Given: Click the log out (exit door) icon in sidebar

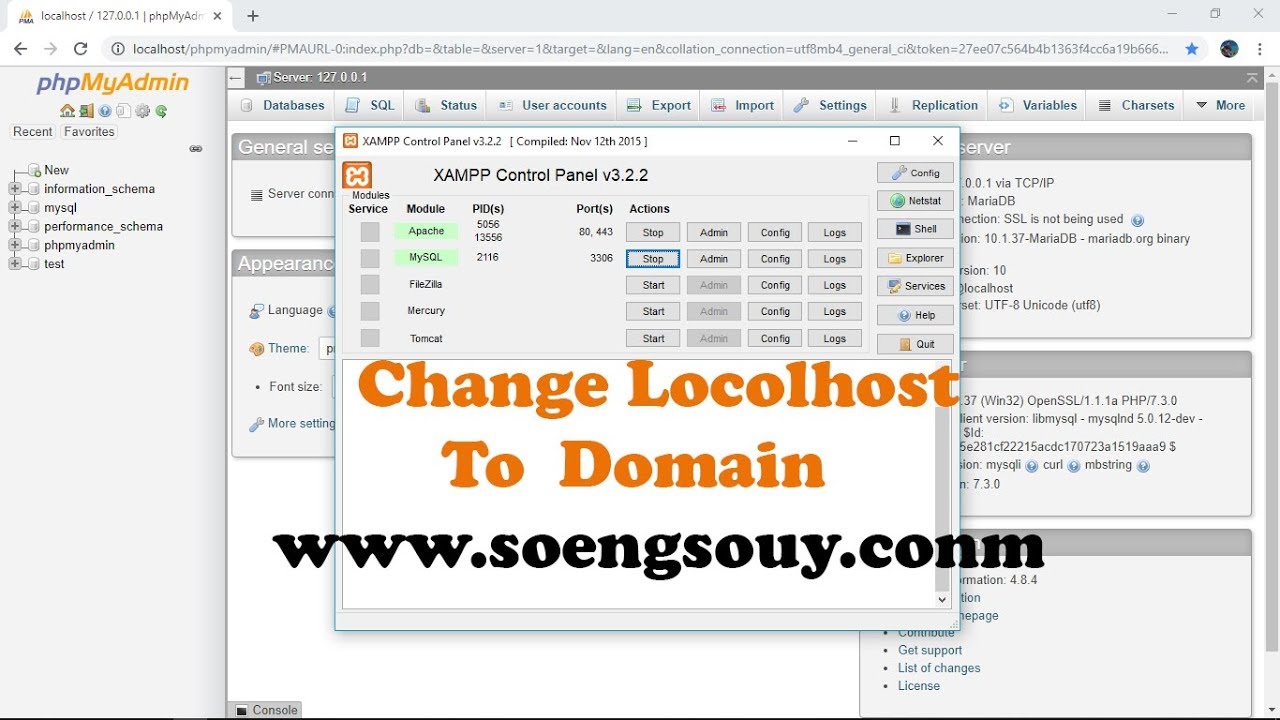Looking at the screenshot, I should click(87, 111).
